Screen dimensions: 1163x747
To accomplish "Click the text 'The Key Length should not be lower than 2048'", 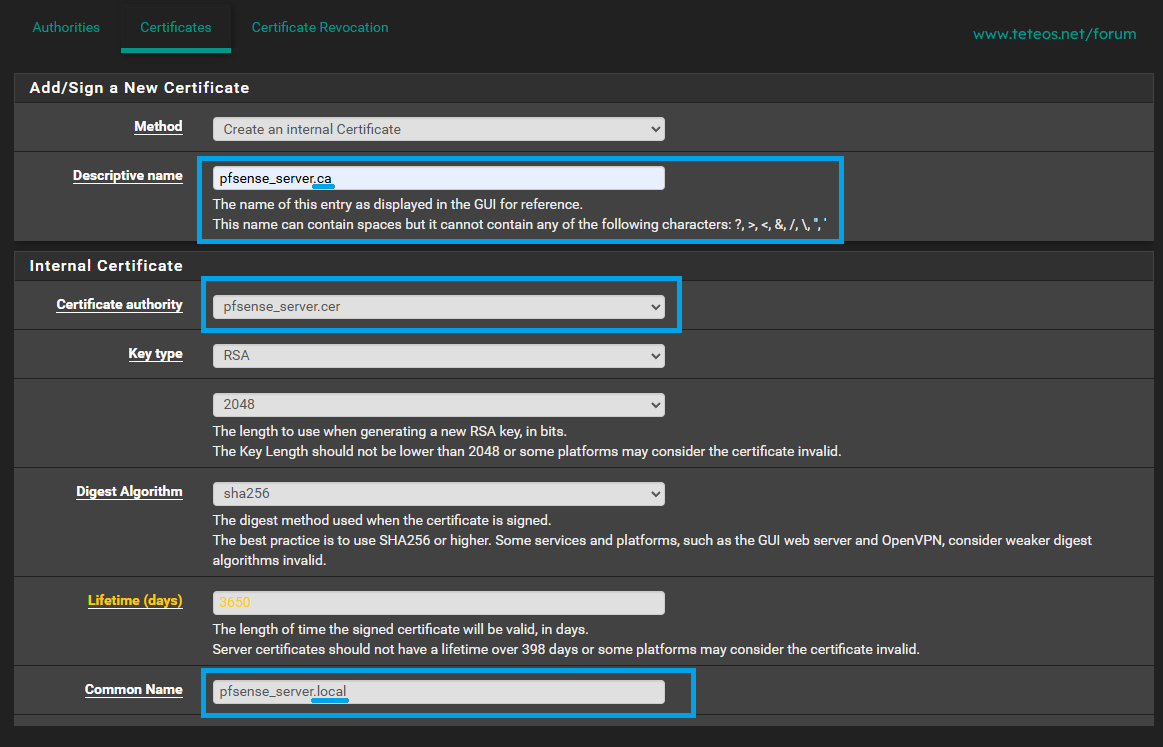I will 356,451.
